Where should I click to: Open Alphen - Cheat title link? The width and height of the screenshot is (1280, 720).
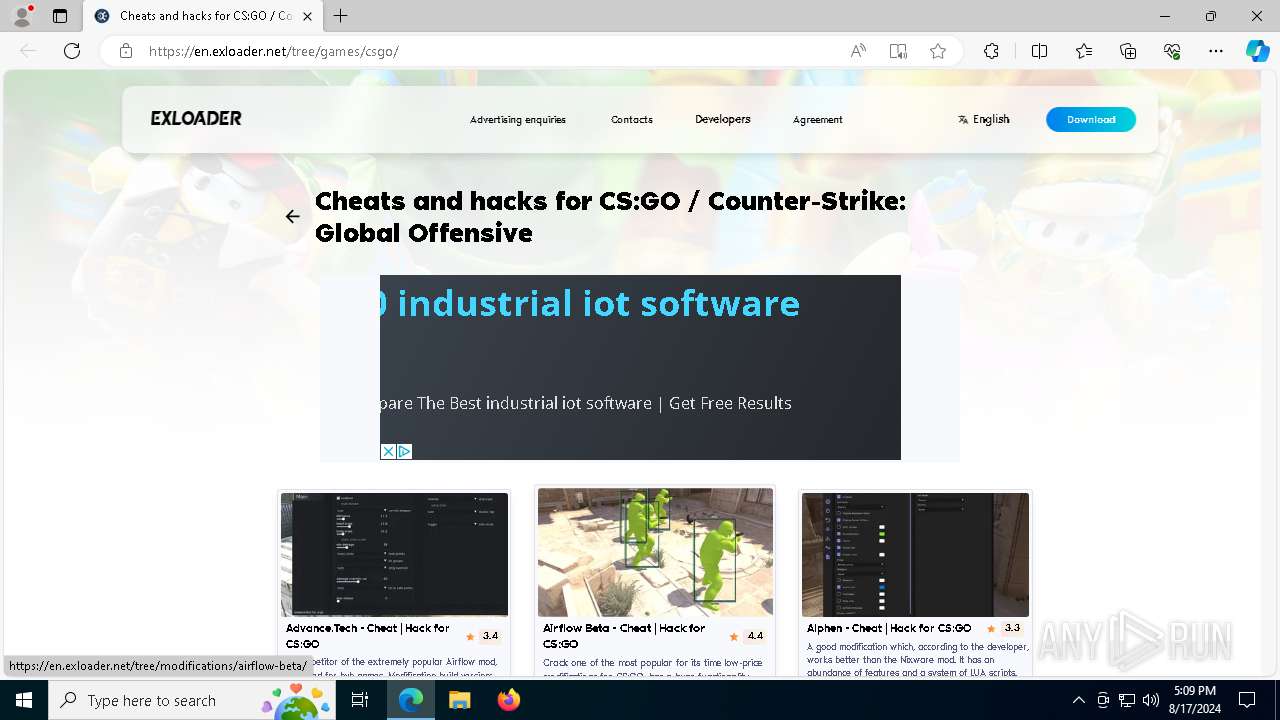(x=889, y=628)
